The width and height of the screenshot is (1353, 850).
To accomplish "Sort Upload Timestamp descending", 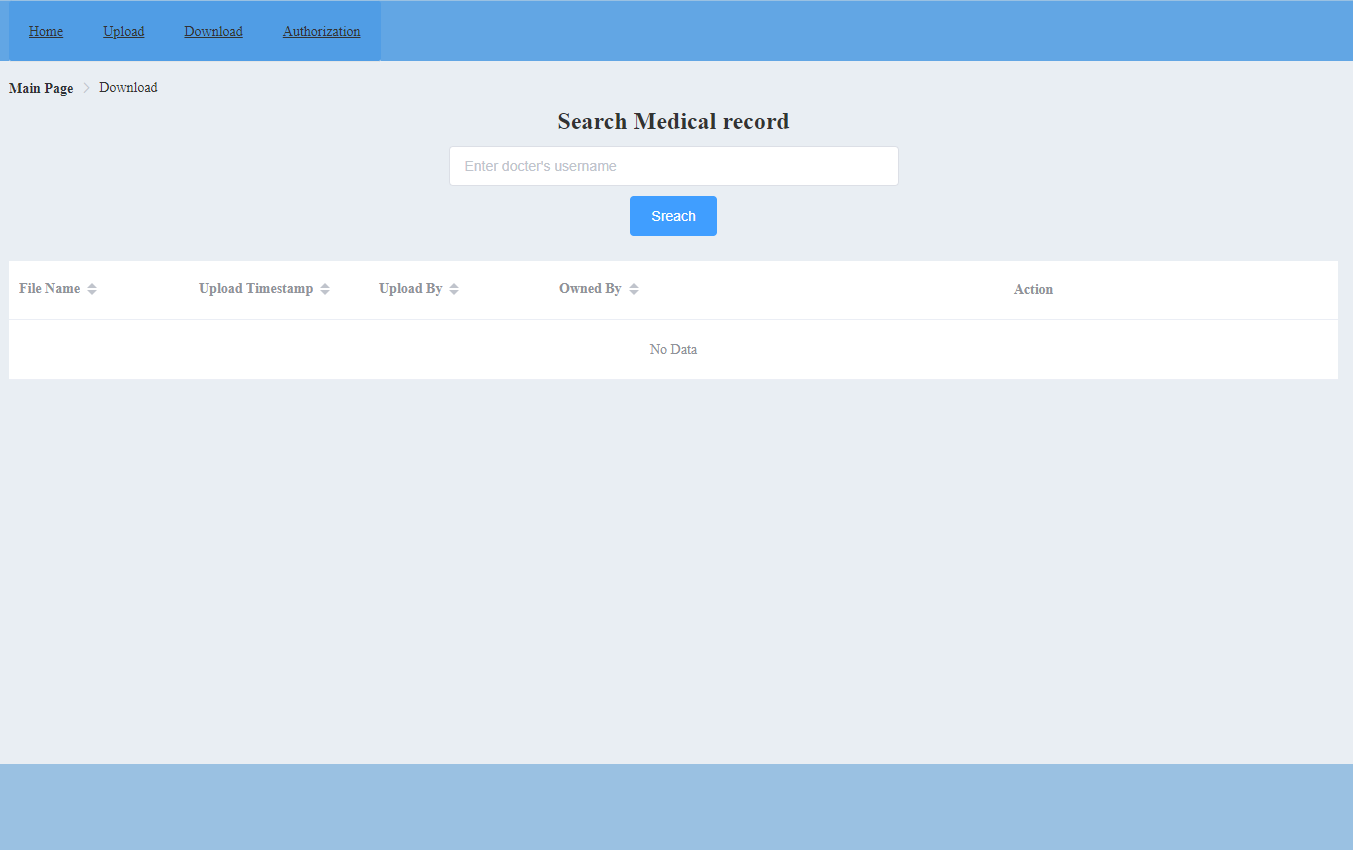I will pyautogui.click(x=326, y=292).
